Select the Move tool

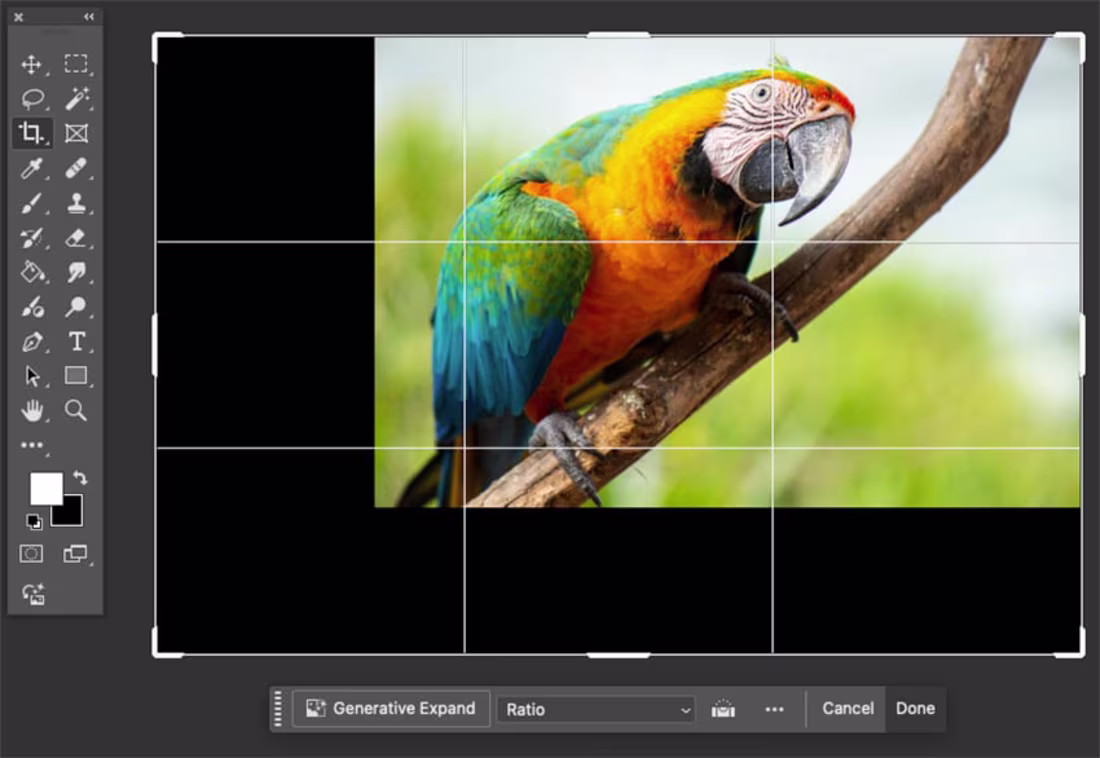click(x=33, y=63)
